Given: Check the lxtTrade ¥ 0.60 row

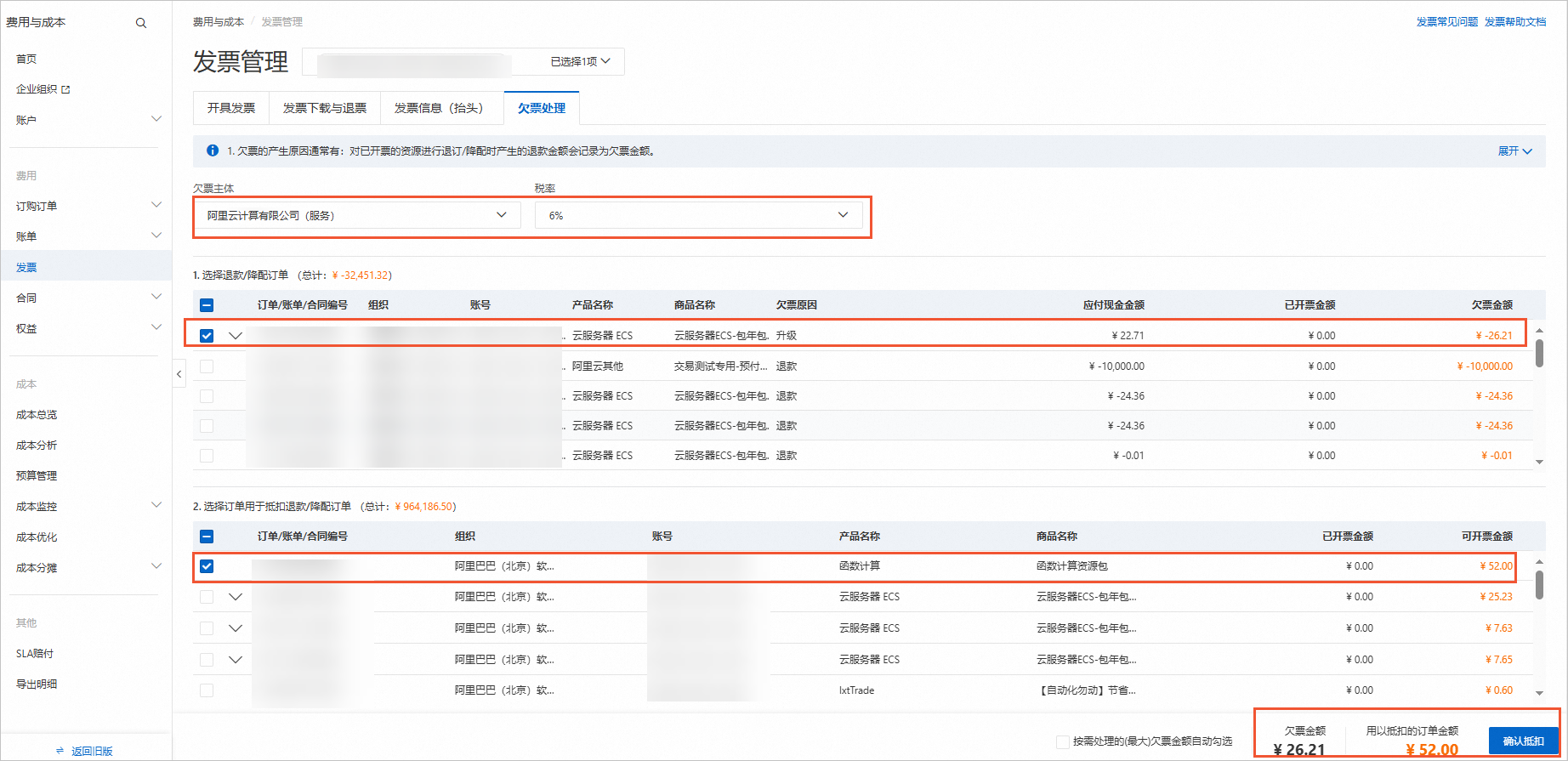Looking at the screenshot, I should (x=207, y=690).
